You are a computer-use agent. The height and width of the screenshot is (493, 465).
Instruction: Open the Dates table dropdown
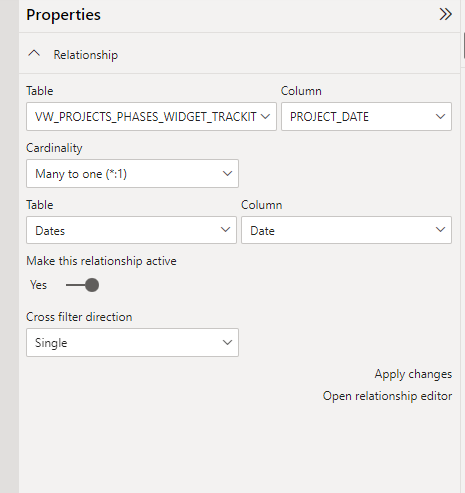(x=131, y=230)
